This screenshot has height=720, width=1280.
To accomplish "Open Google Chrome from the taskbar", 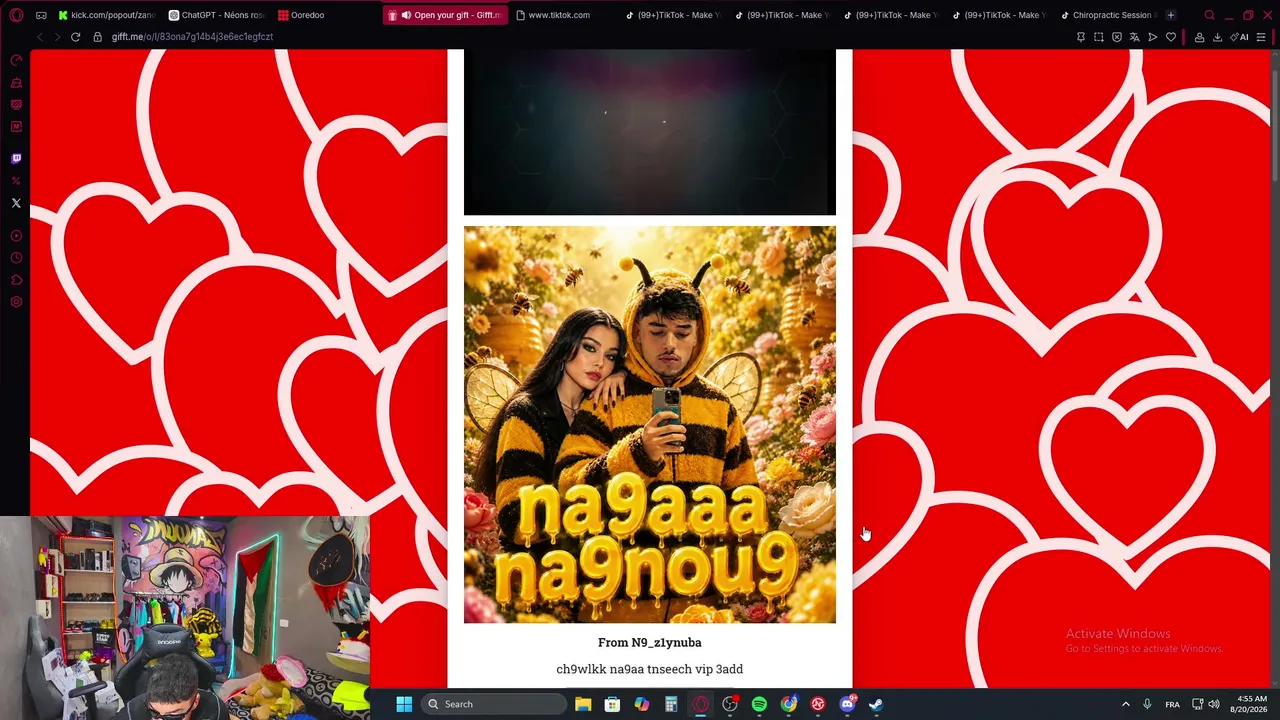I will 789,704.
